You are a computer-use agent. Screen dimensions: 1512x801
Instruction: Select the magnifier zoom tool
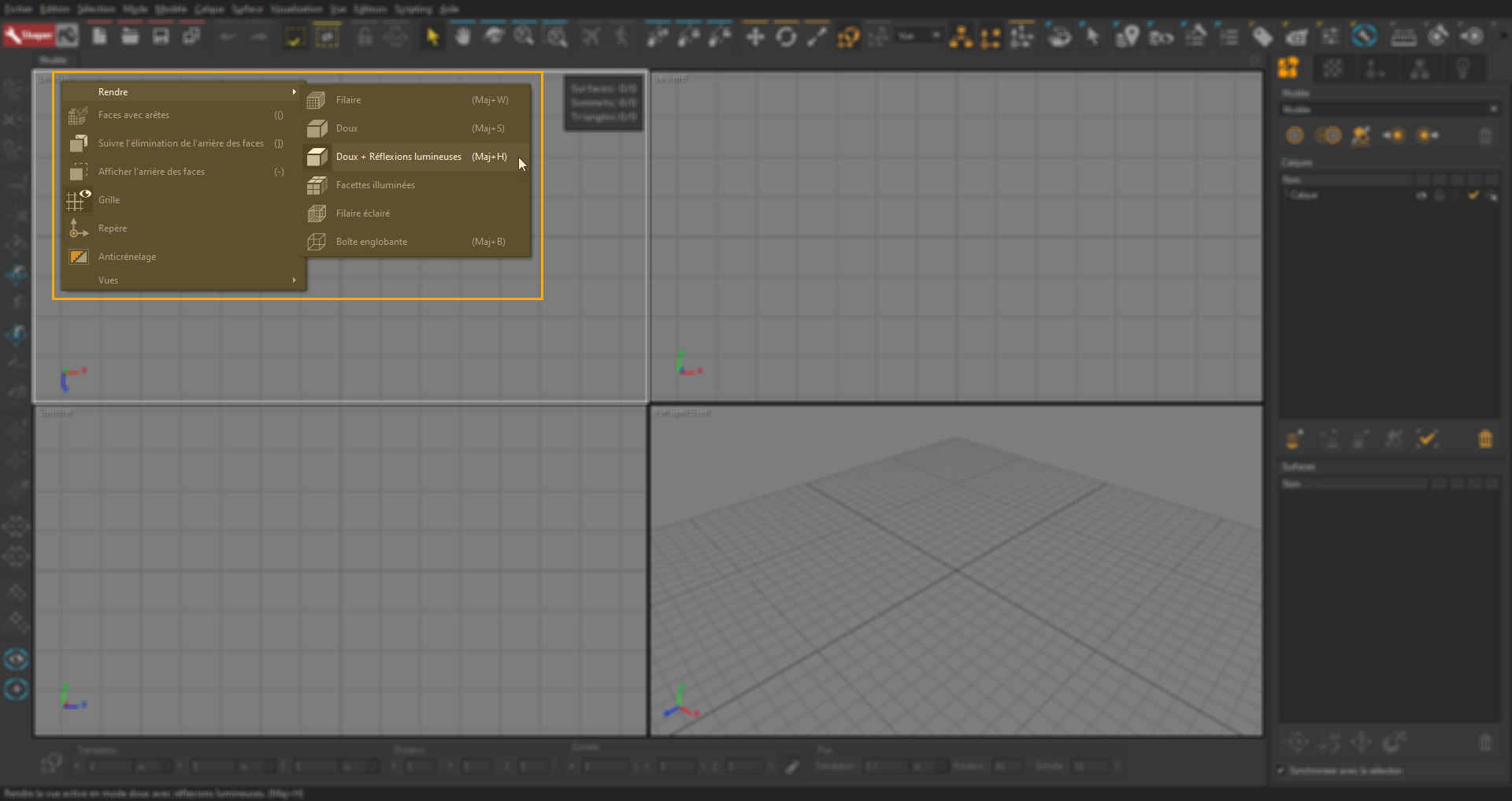pos(524,36)
